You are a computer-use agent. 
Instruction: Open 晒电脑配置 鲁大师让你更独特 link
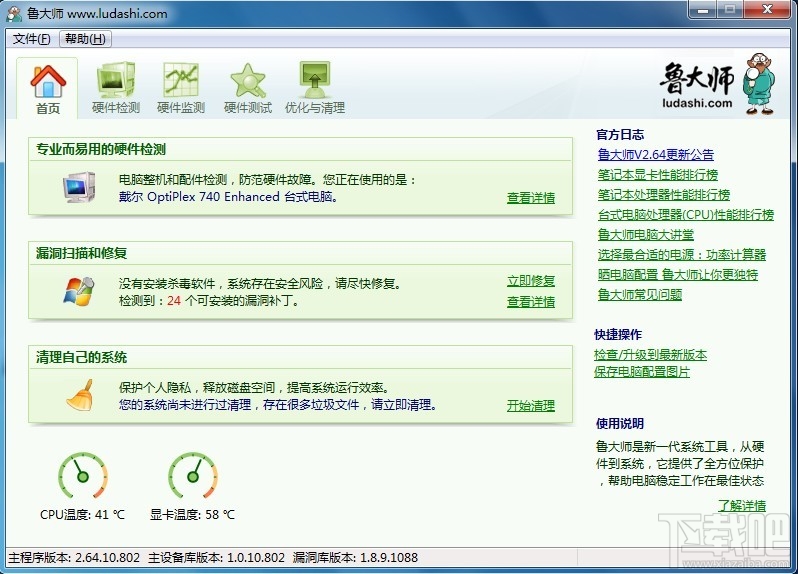678,275
